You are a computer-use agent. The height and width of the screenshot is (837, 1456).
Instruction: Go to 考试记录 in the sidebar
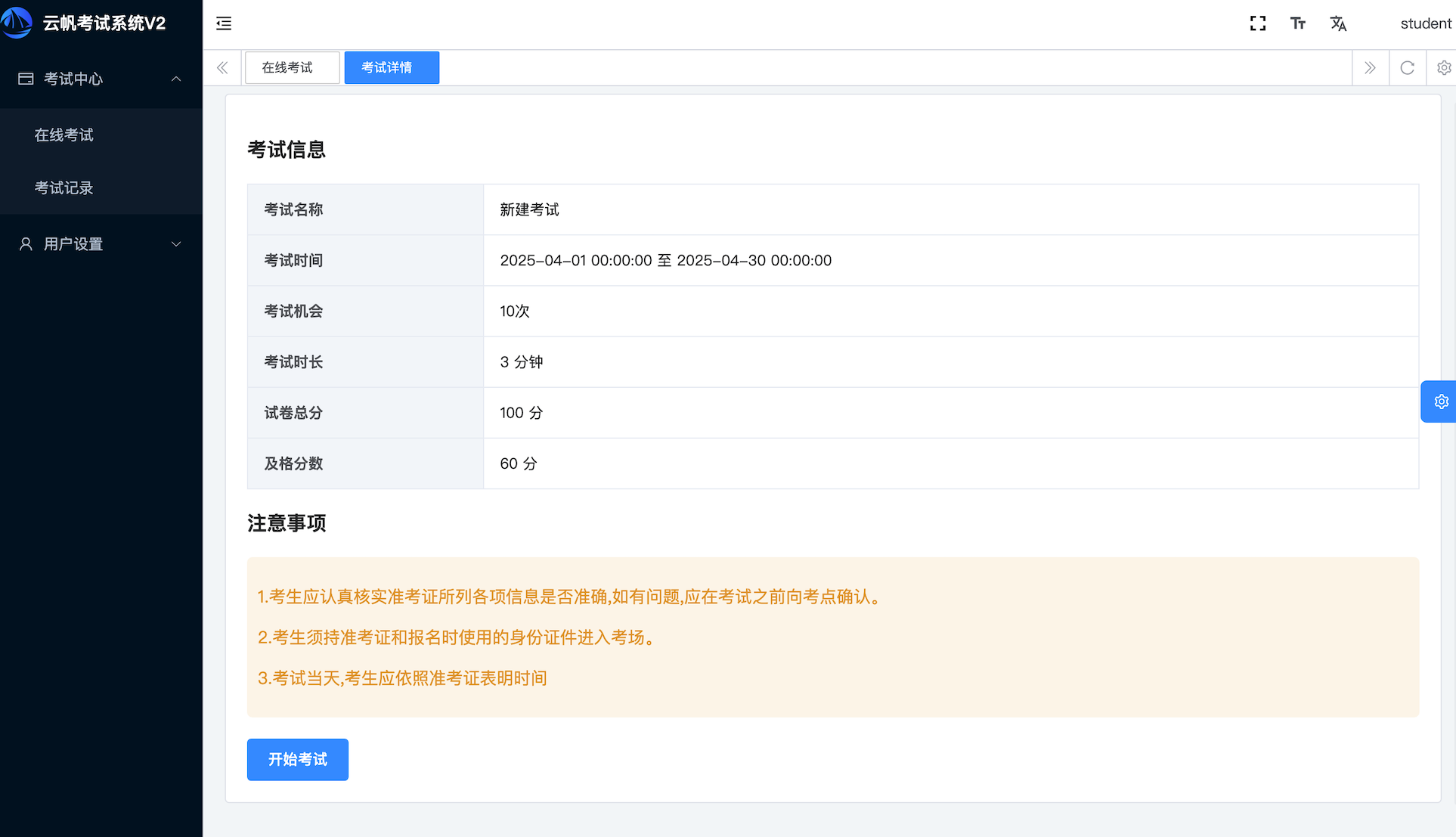[x=64, y=187]
